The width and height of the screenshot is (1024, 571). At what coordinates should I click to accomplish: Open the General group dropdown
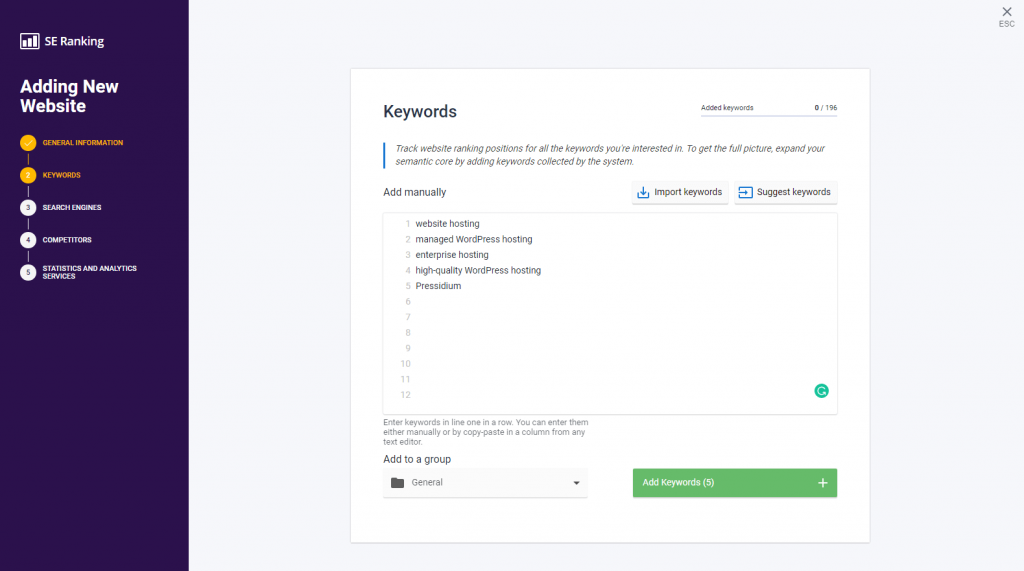tap(485, 483)
